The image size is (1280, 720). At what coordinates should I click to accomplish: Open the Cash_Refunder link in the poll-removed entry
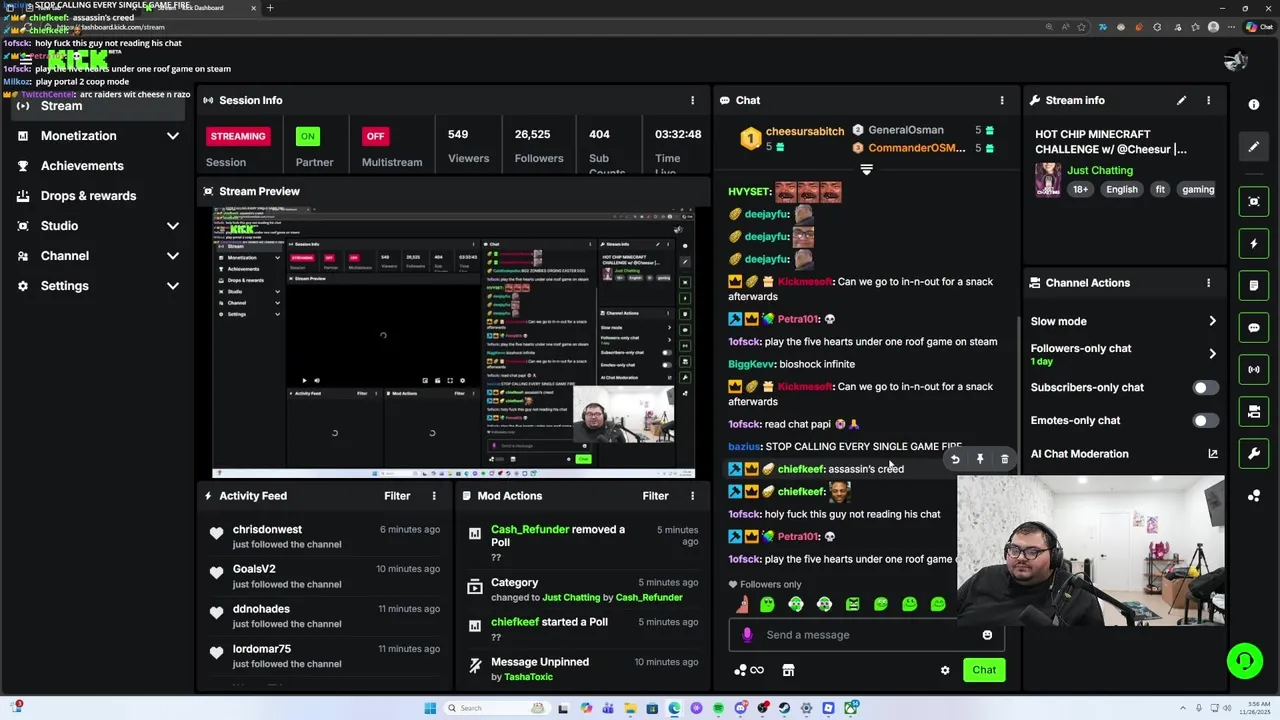[x=529, y=530]
